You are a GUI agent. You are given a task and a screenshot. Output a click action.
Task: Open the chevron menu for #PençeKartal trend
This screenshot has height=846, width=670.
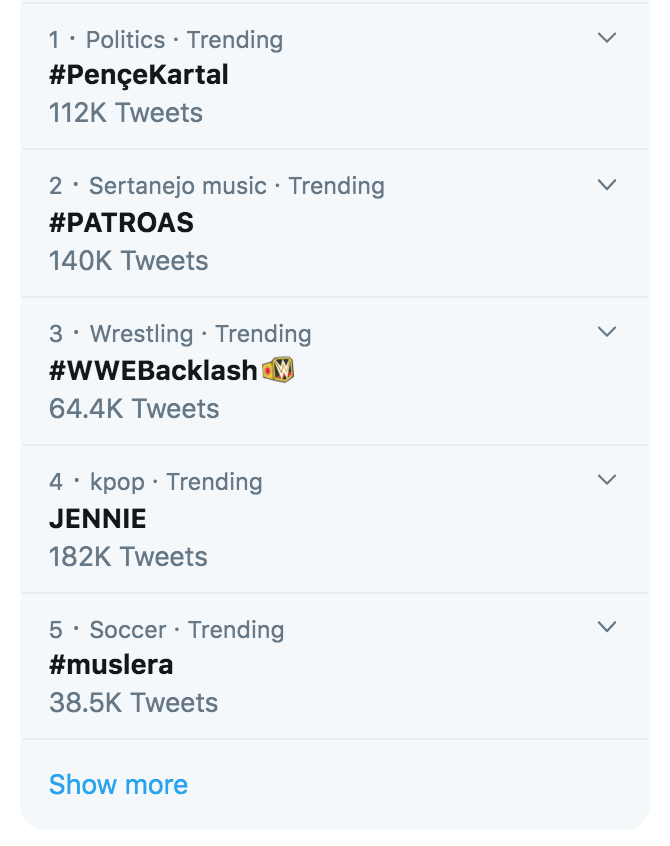(x=607, y=38)
